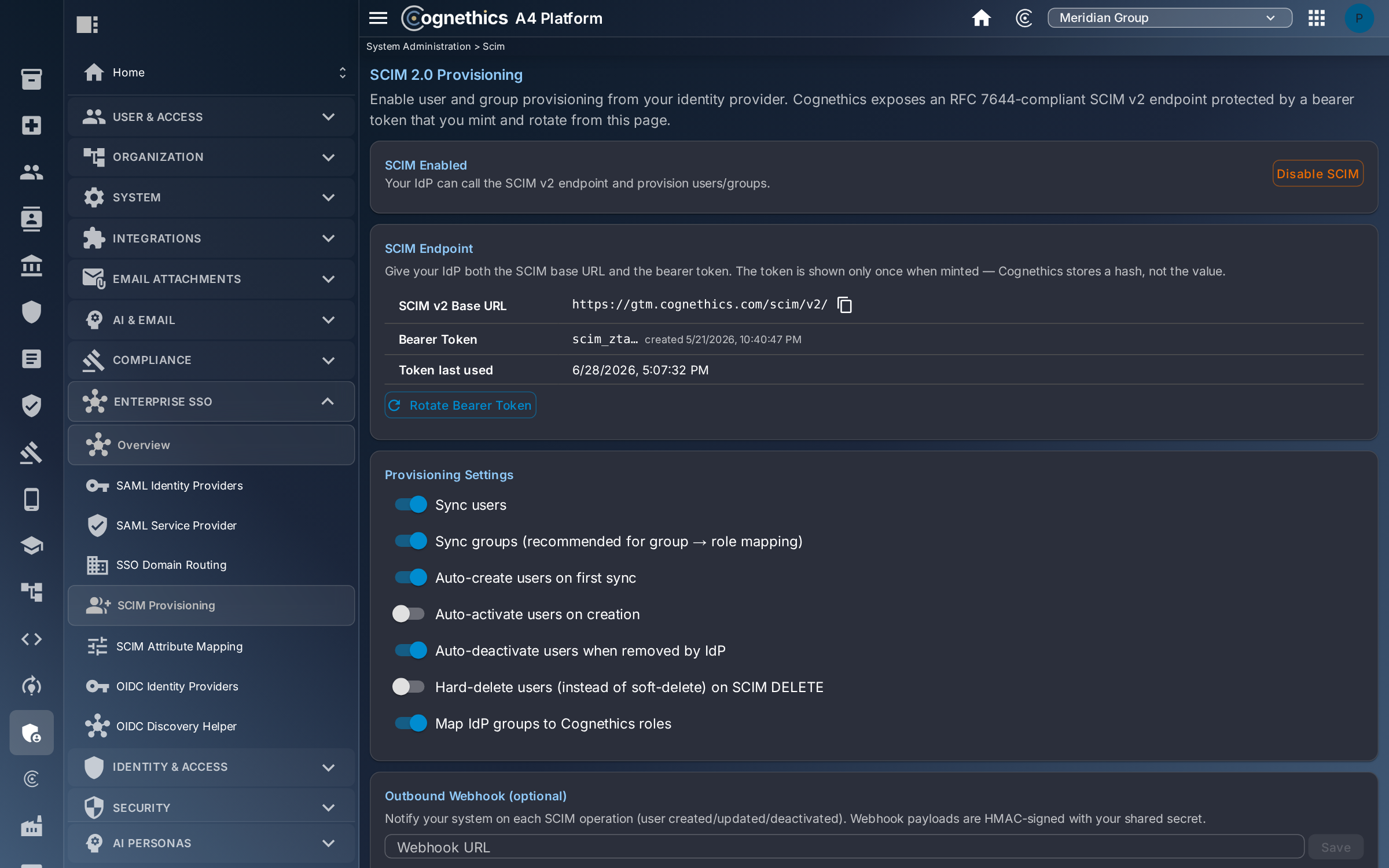The width and height of the screenshot is (1389, 868).
Task: Click the webhook Save button
Action: (x=1336, y=847)
